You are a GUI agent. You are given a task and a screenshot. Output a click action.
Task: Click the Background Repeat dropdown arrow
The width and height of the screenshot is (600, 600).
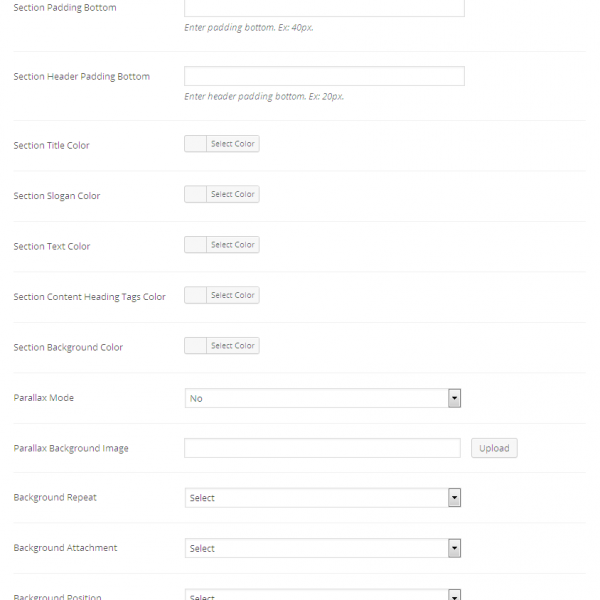[x=454, y=498]
